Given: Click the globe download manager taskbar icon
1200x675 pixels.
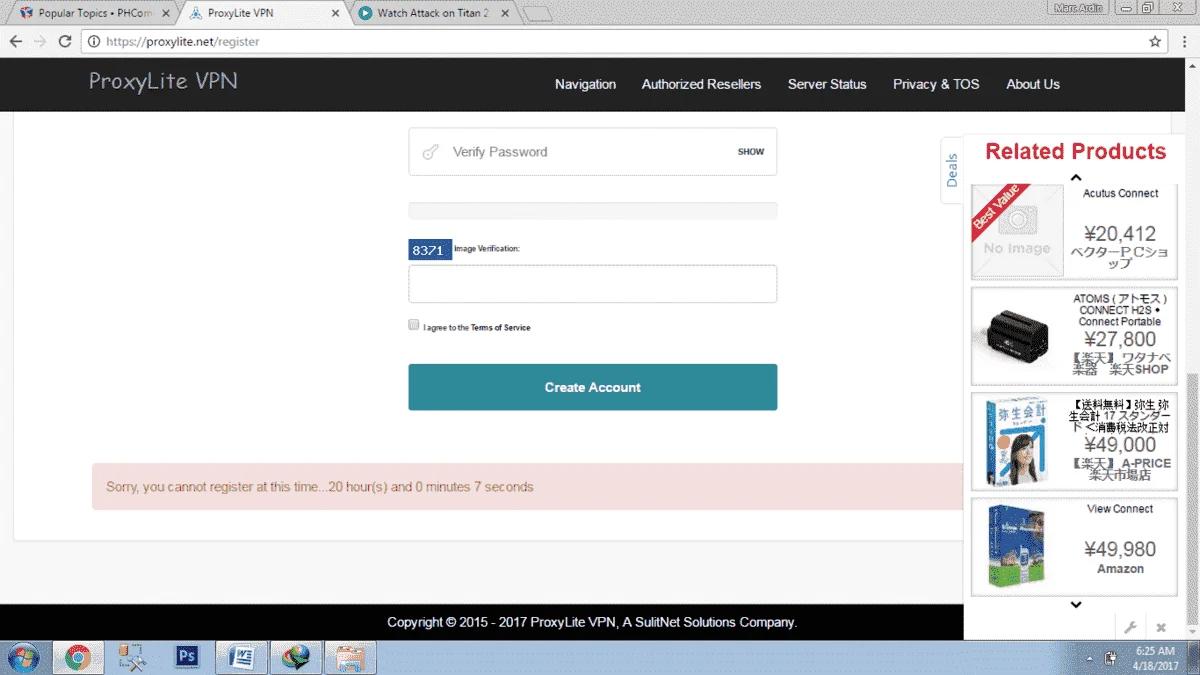Looking at the screenshot, I should coord(295,657).
